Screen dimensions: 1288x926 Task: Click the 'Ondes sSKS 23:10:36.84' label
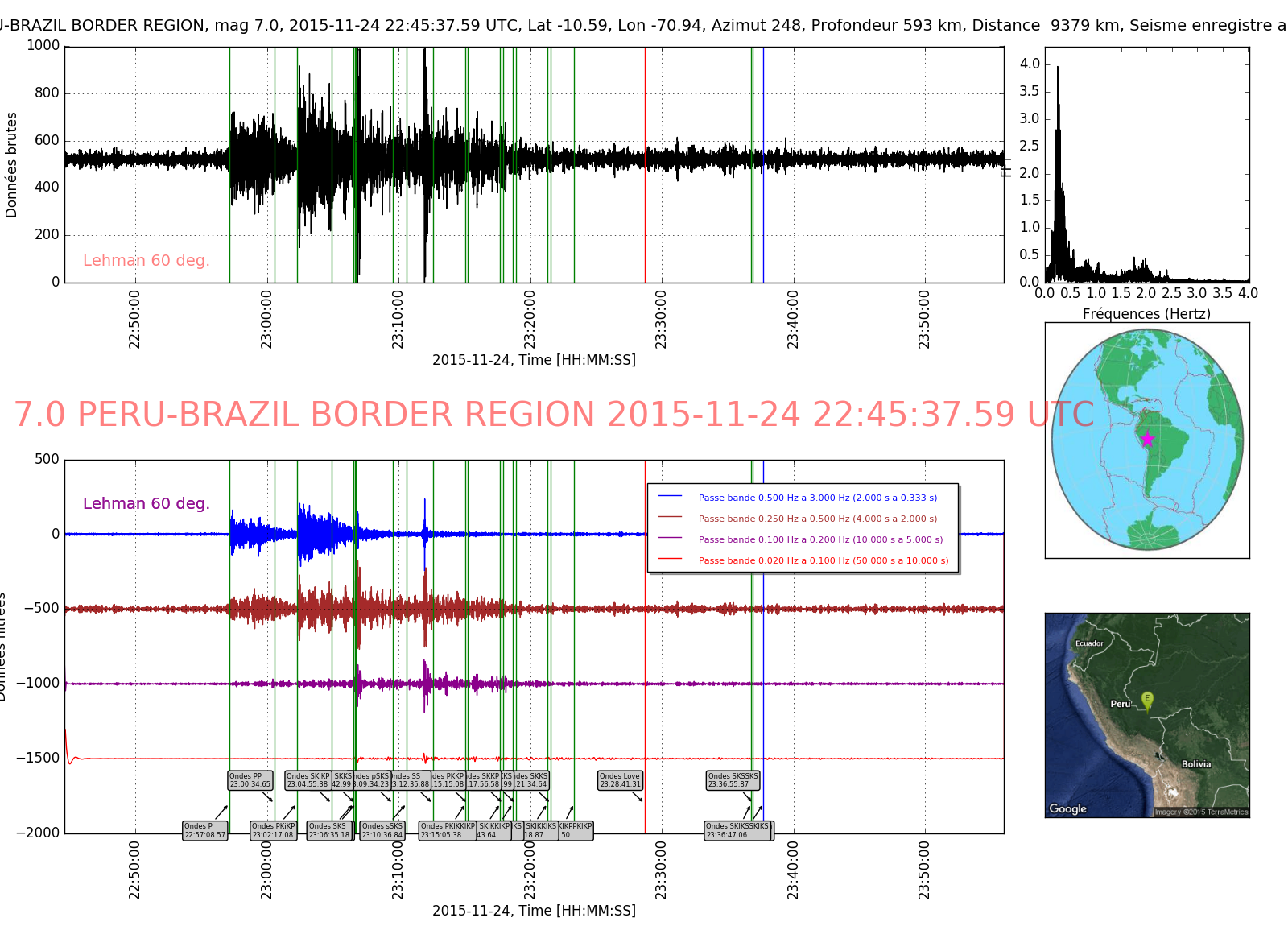[x=382, y=831]
